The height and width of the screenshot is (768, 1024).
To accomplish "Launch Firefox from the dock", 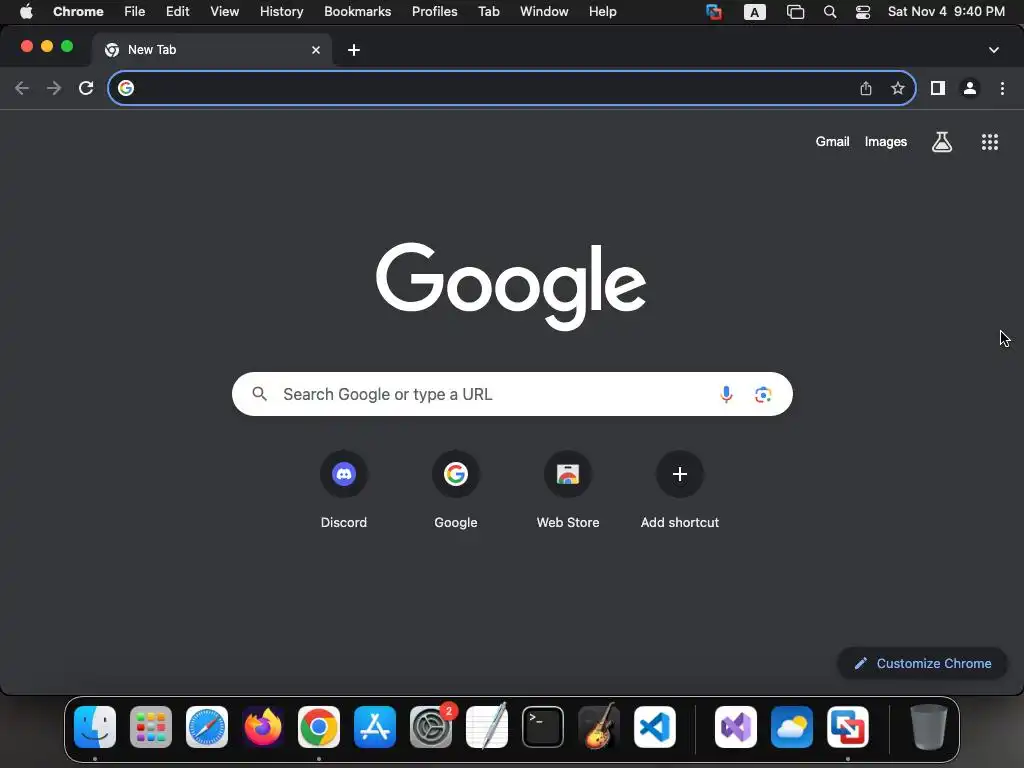I will point(263,727).
